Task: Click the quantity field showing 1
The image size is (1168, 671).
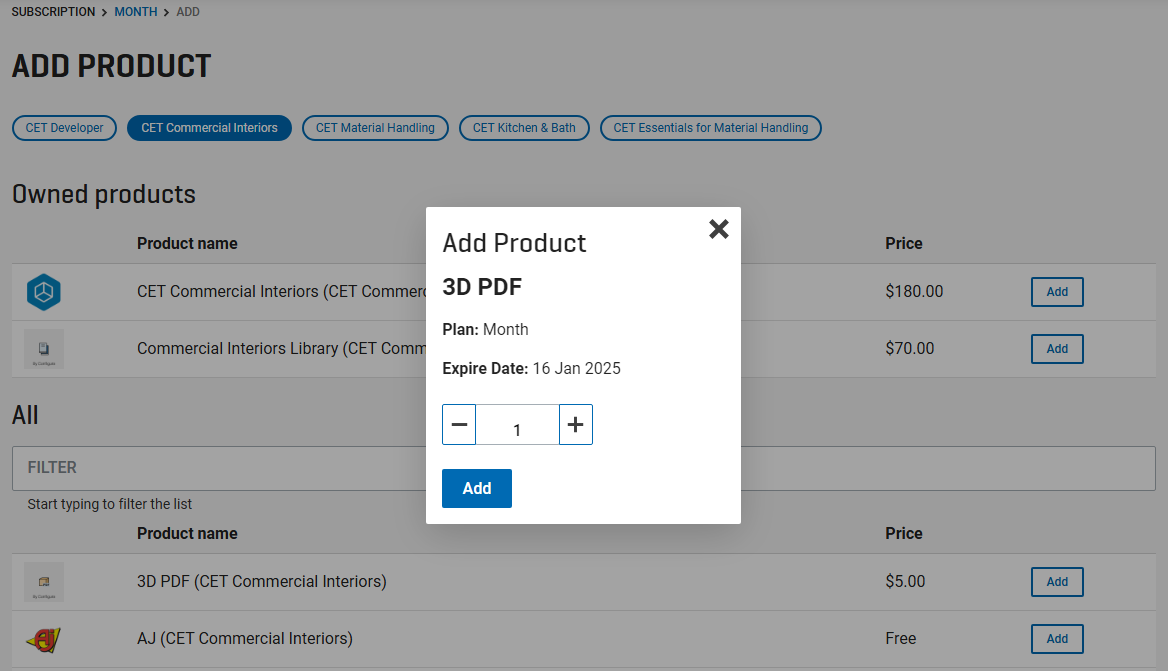Action: click(517, 424)
